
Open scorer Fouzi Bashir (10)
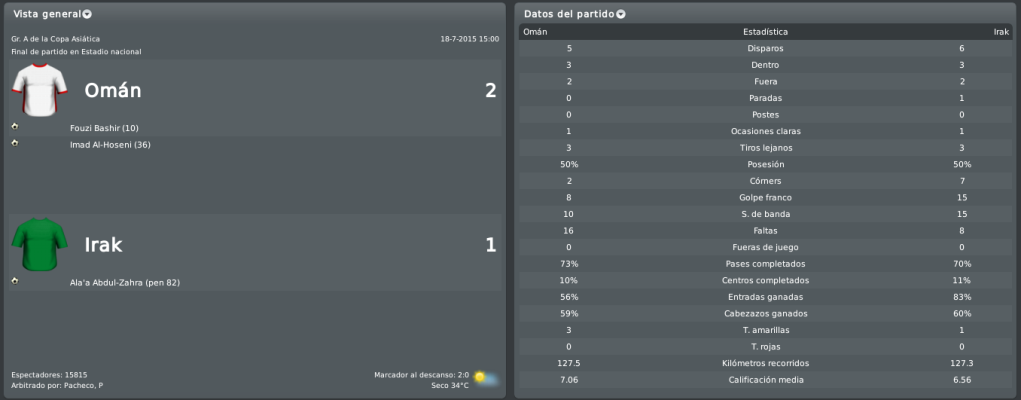point(104,128)
